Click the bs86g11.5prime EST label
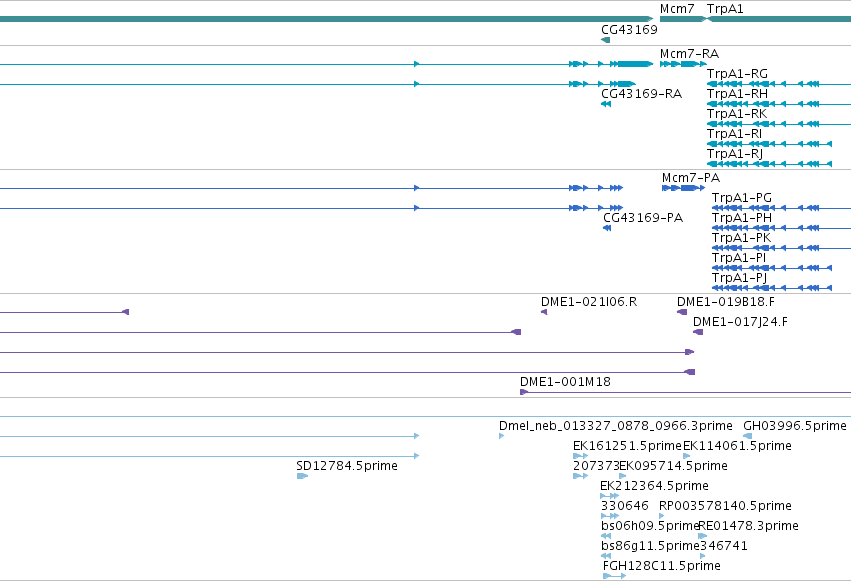The image size is (851, 581). click(x=650, y=546)
